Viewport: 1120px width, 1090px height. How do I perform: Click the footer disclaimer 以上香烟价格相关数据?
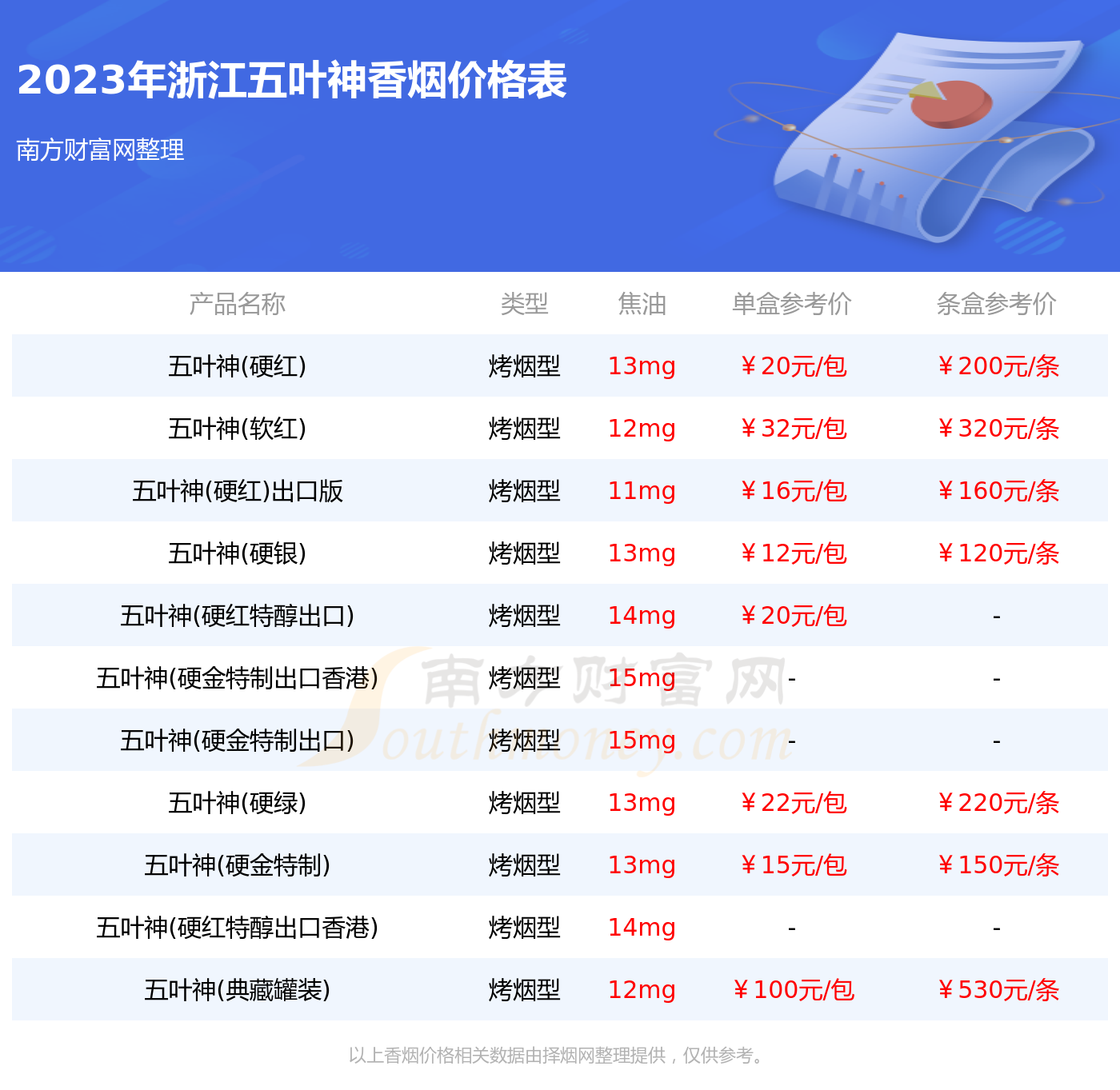pos(558,1056)
